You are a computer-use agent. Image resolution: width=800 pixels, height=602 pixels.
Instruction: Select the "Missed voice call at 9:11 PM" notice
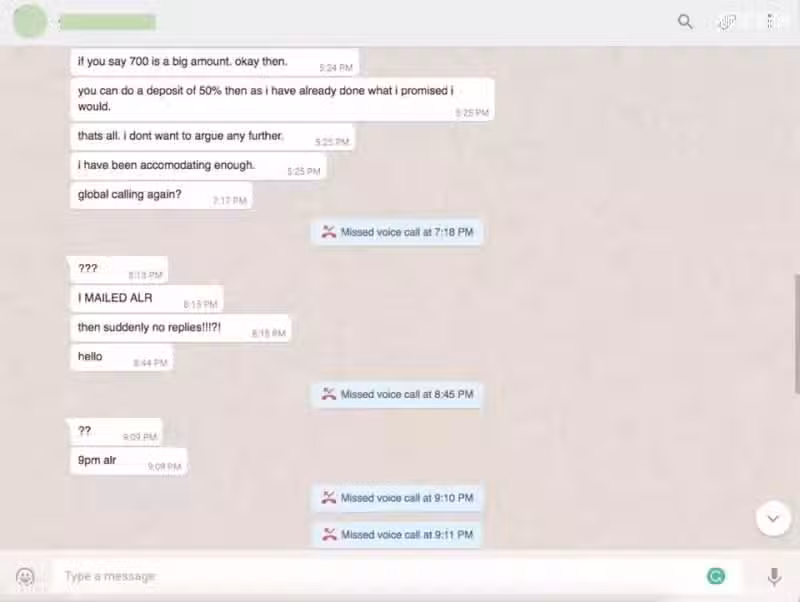tap(397, 535)
